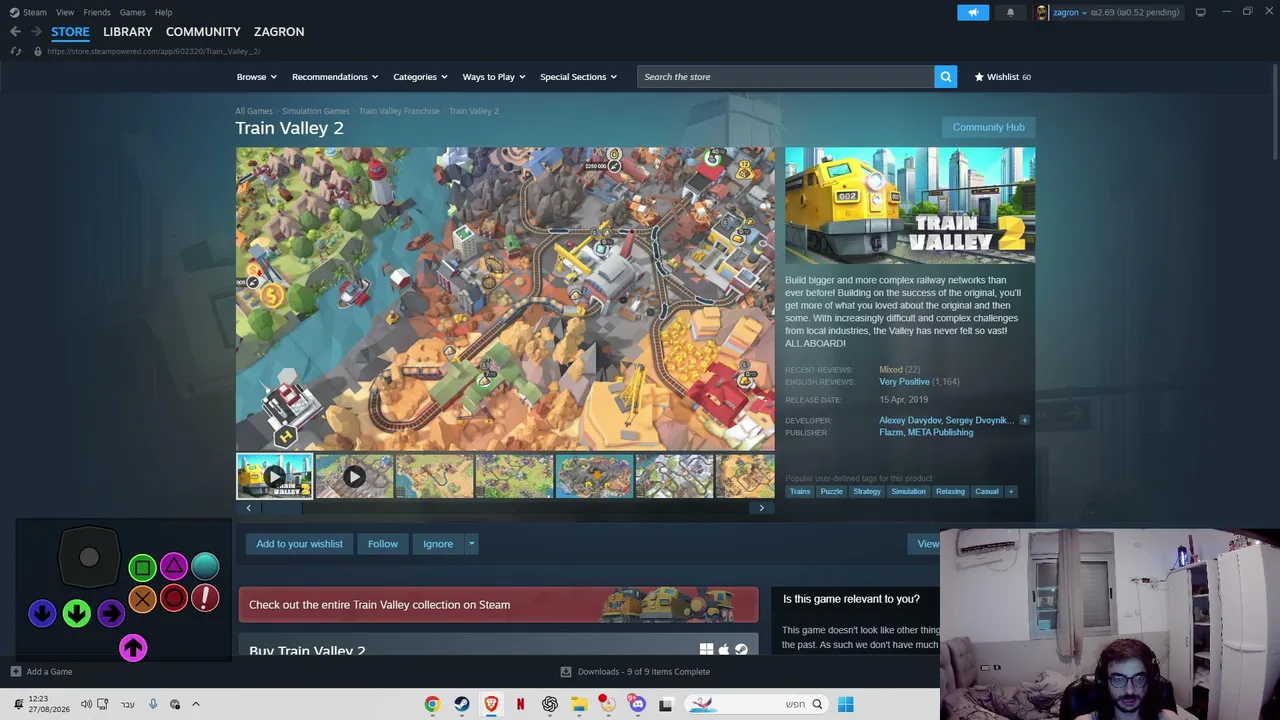
Task: Expand the developer list plus button
Action: (x=1024, y=421)
